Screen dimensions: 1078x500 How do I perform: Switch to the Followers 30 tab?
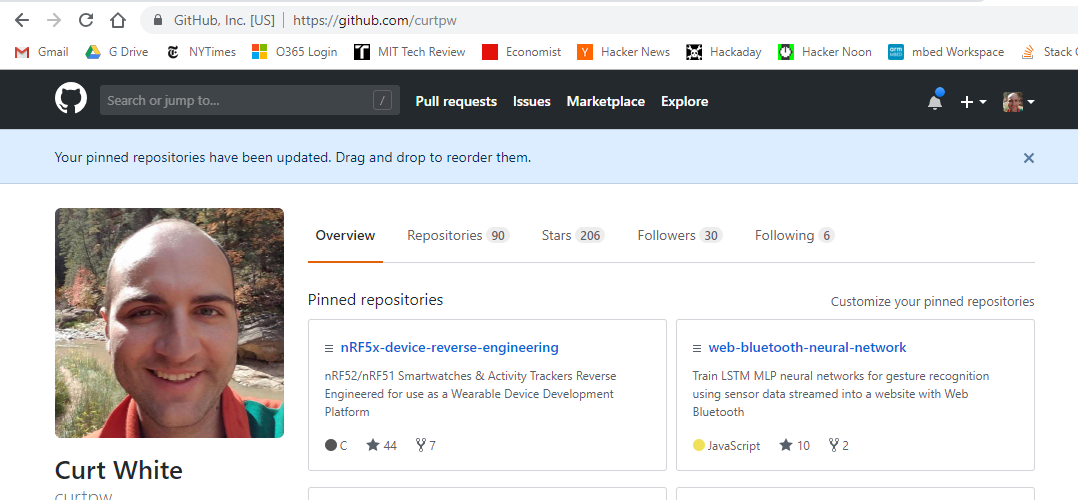(x=680, y=235)
